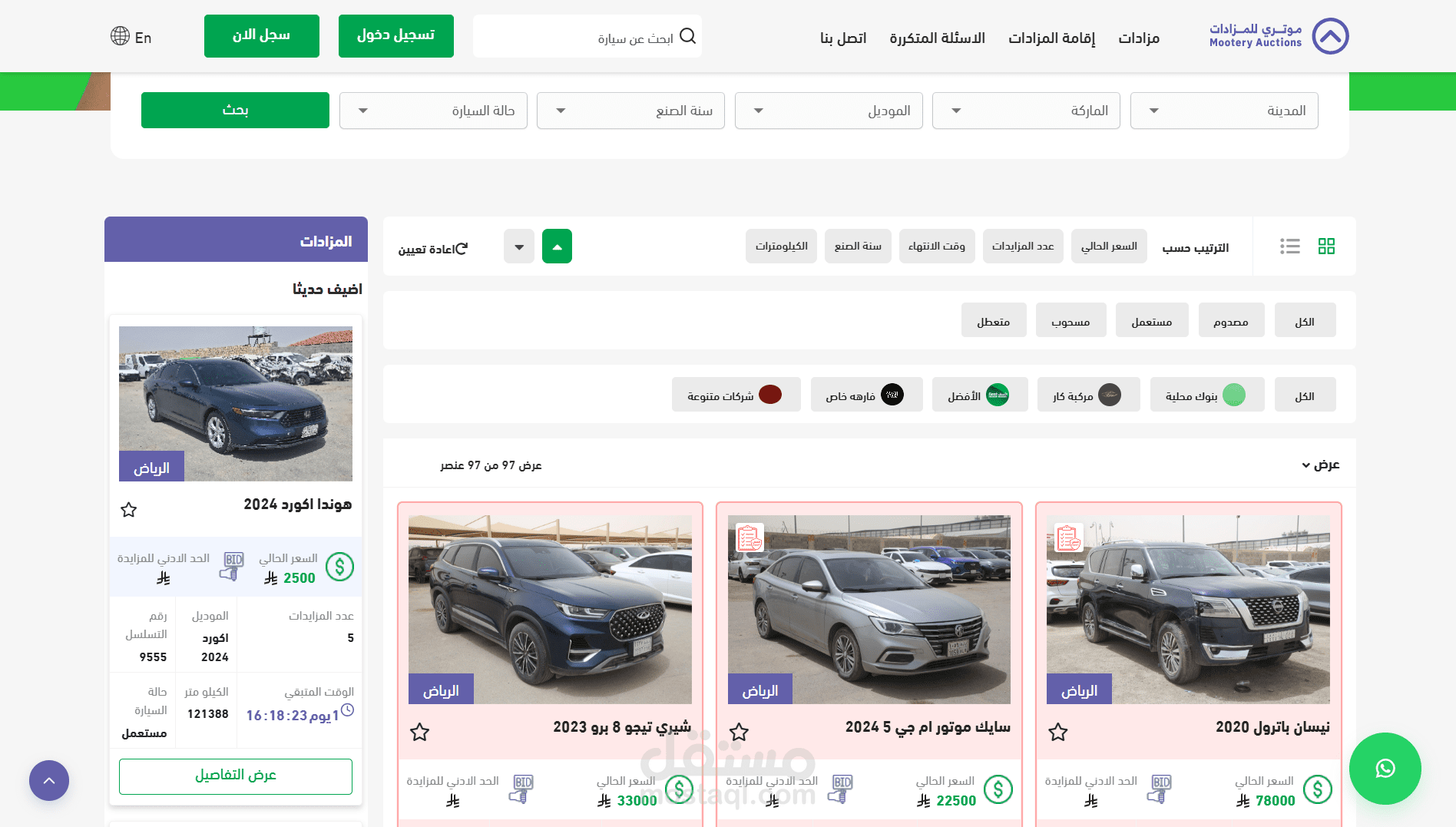Click the BID icon on Honda Accord card
The width and height of the screenshot is (1456, 827).
[231, 566]
